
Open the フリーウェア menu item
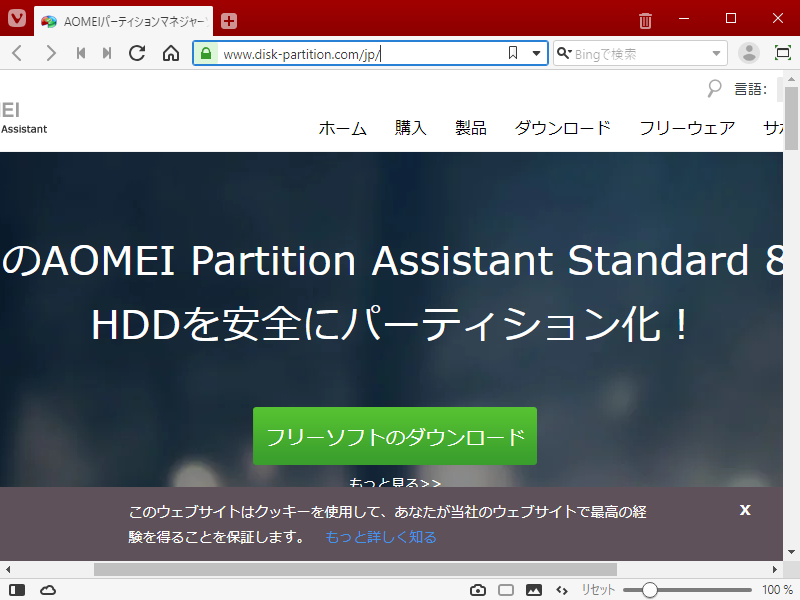coord(687,128)
